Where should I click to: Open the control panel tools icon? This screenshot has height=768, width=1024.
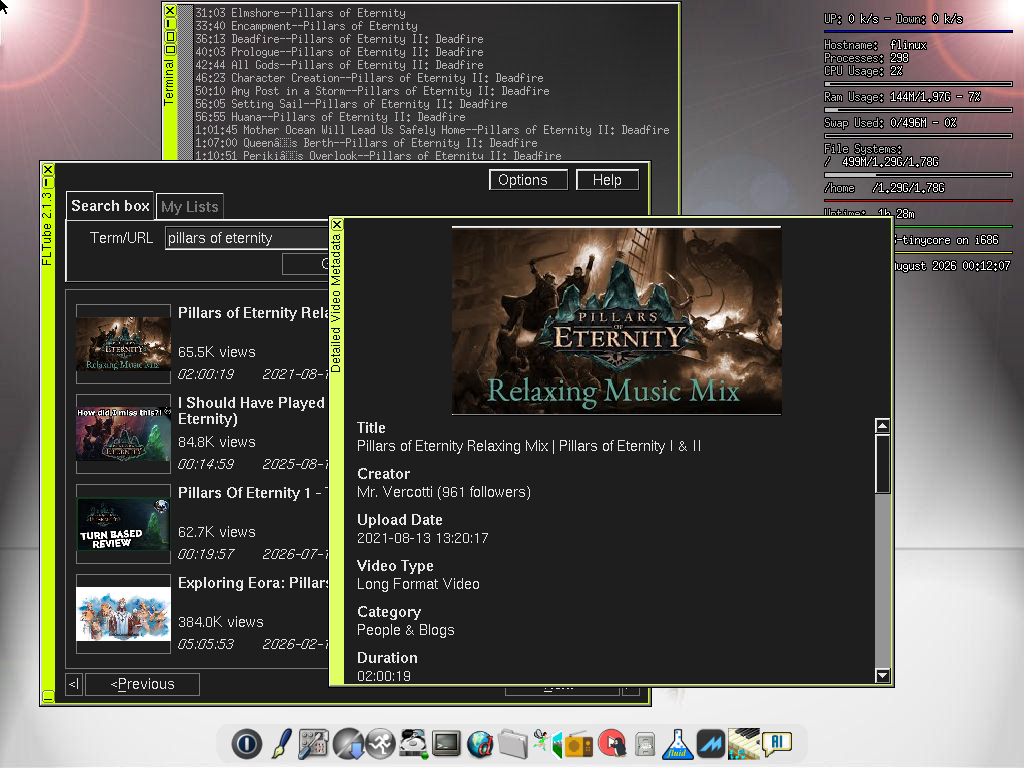(x=313, y=744)
